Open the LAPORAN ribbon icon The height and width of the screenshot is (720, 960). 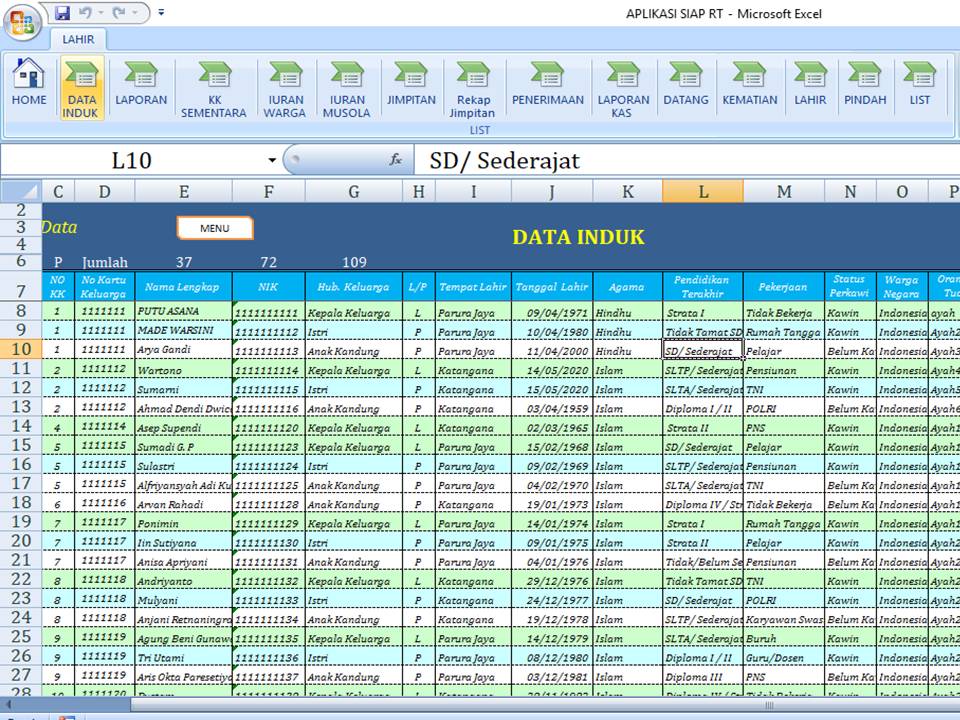[x=141, y=82]
